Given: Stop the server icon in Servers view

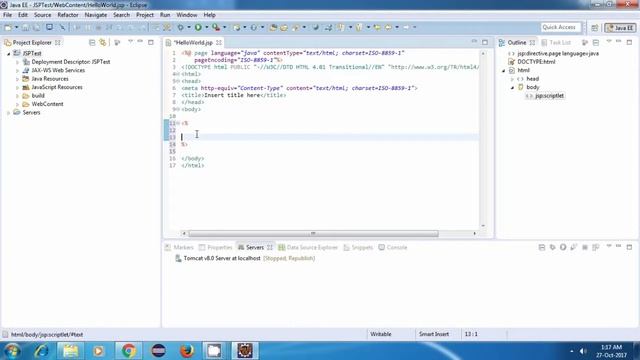Looking at the screenshot, I should [584, 247].
